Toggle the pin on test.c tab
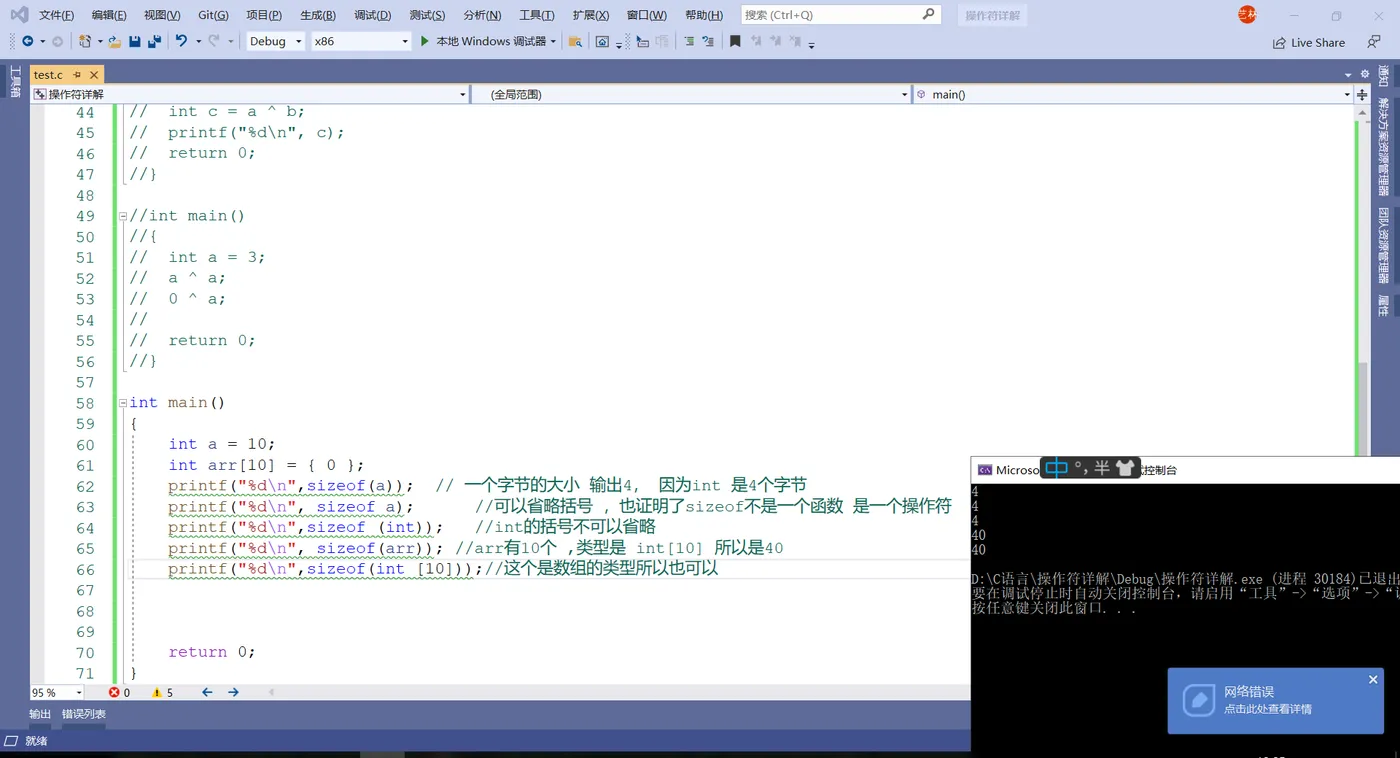The height and width of the screenshot is (758, 1400). tap(77, 75)
